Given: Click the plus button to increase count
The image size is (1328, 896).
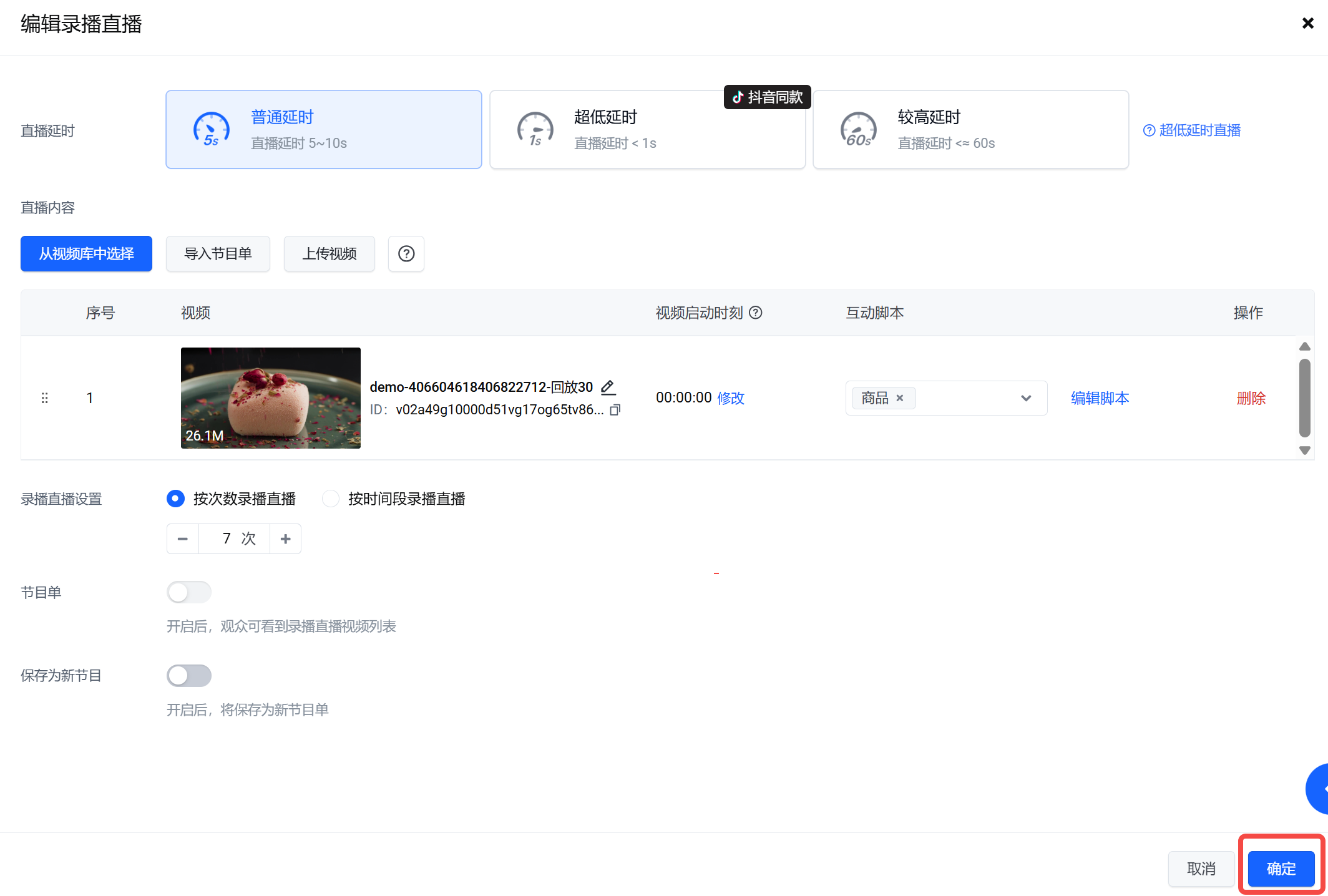Looking at the screenshot, I should click(285, 538).
